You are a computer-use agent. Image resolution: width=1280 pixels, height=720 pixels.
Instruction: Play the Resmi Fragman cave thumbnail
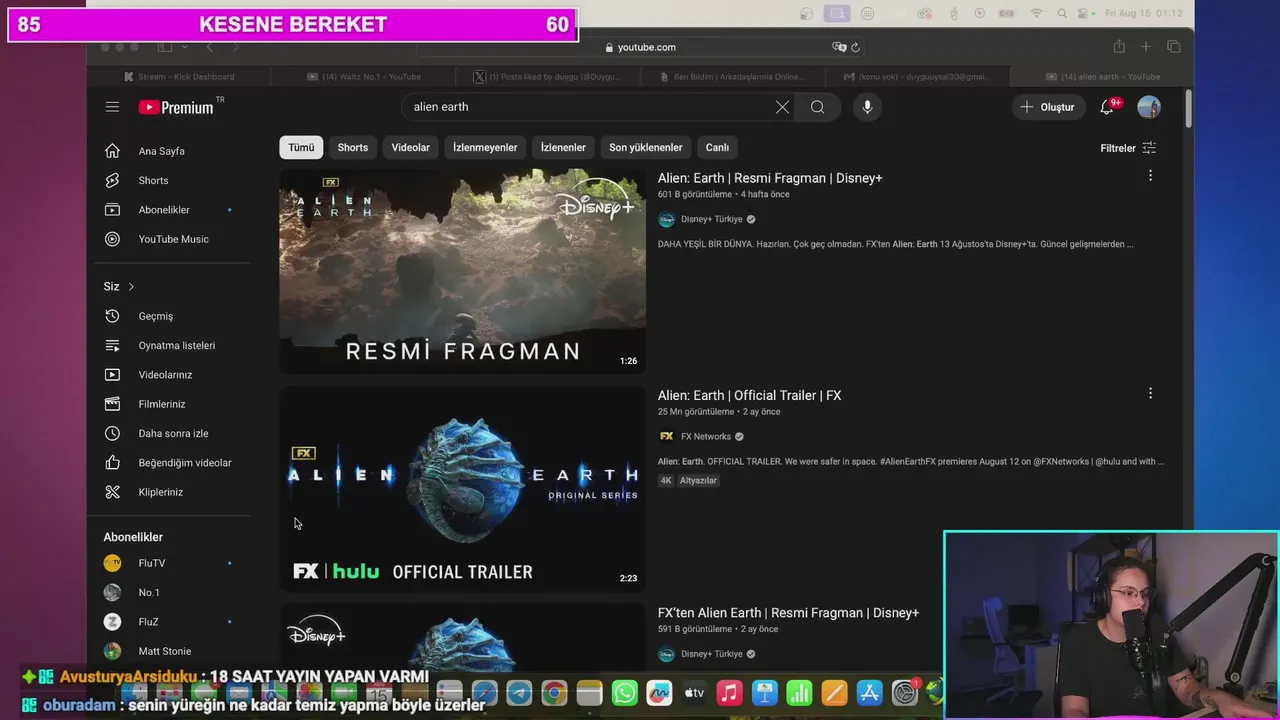coord(462,271)
